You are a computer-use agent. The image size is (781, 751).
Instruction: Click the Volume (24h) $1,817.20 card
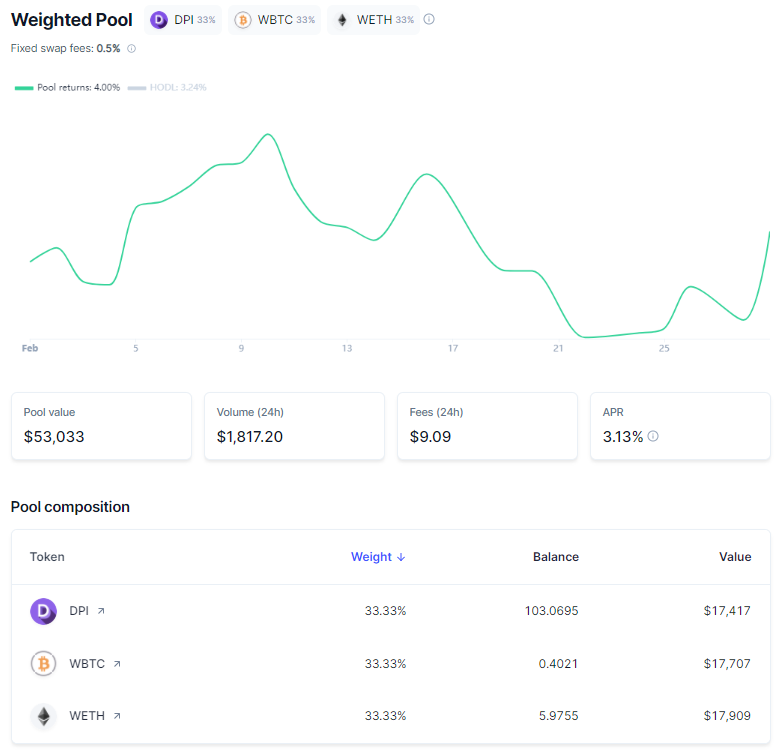tap(294, 426)
